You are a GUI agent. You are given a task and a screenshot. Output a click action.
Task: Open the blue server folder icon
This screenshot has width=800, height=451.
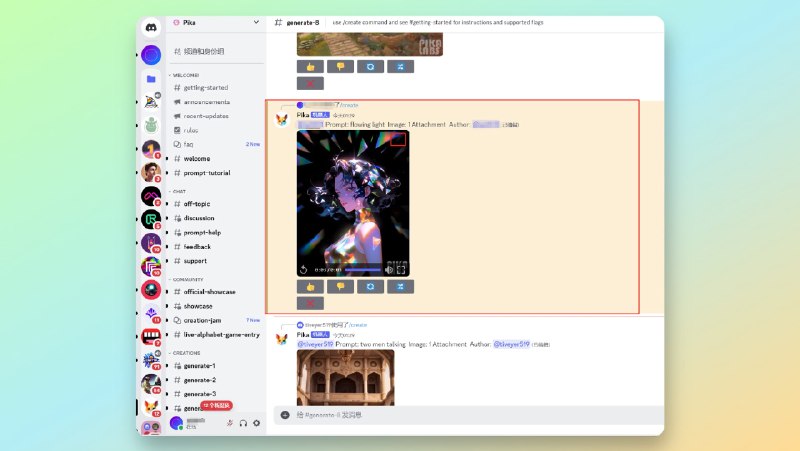pyautogui.click(x=151, y=79)
